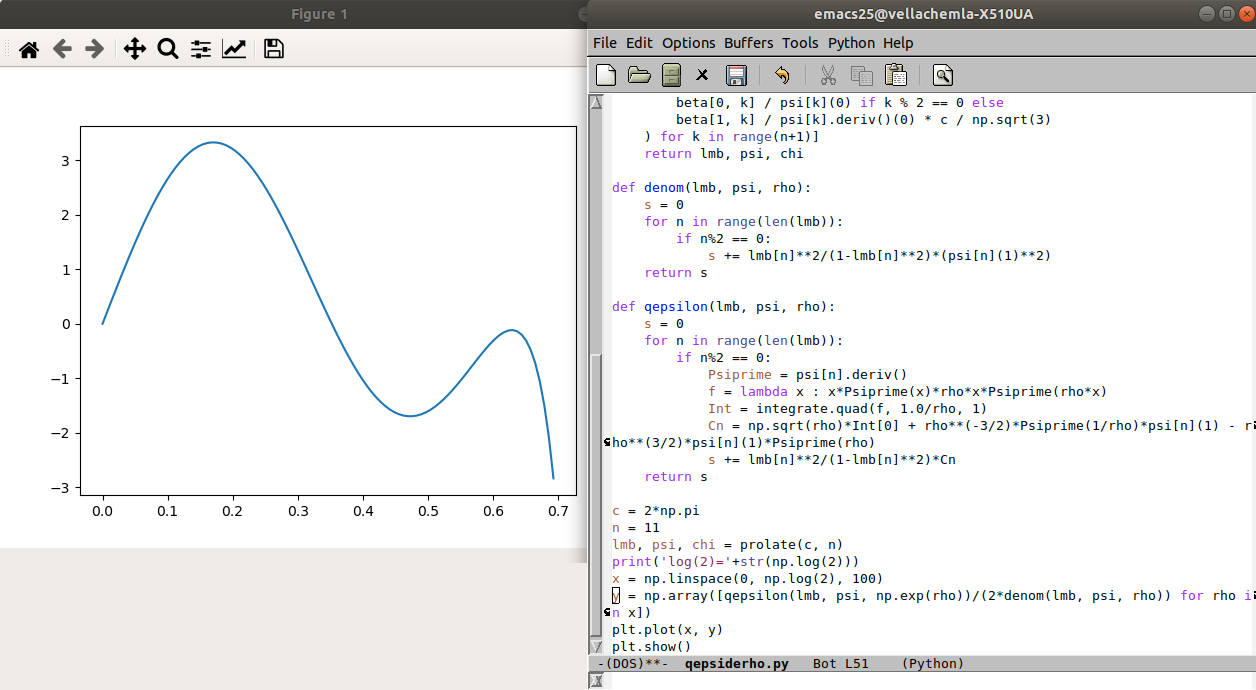Viewport: 1256px width, 690px height.
Task: Click the Emacs open file folder icon
Action: pos(638,75)
